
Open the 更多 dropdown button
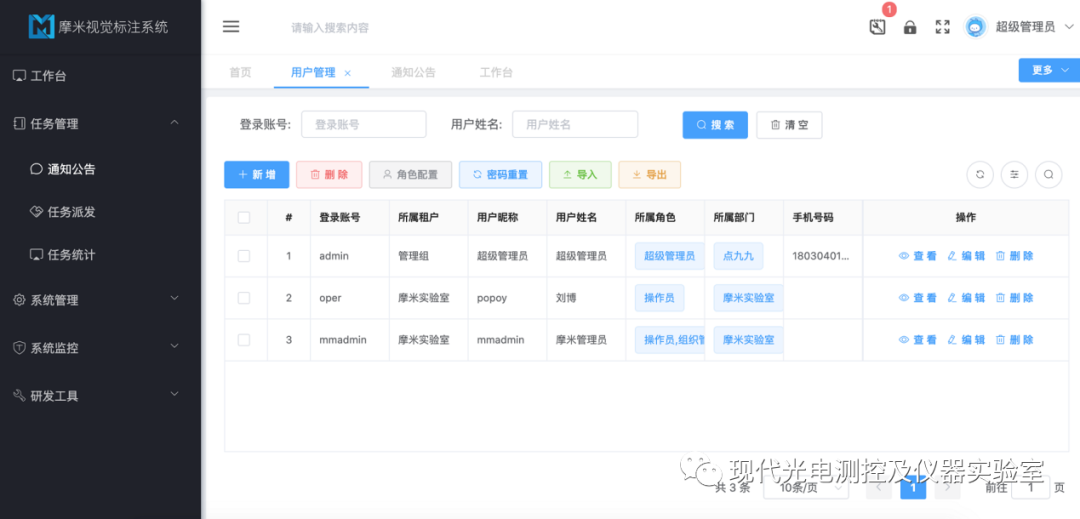1048,70
